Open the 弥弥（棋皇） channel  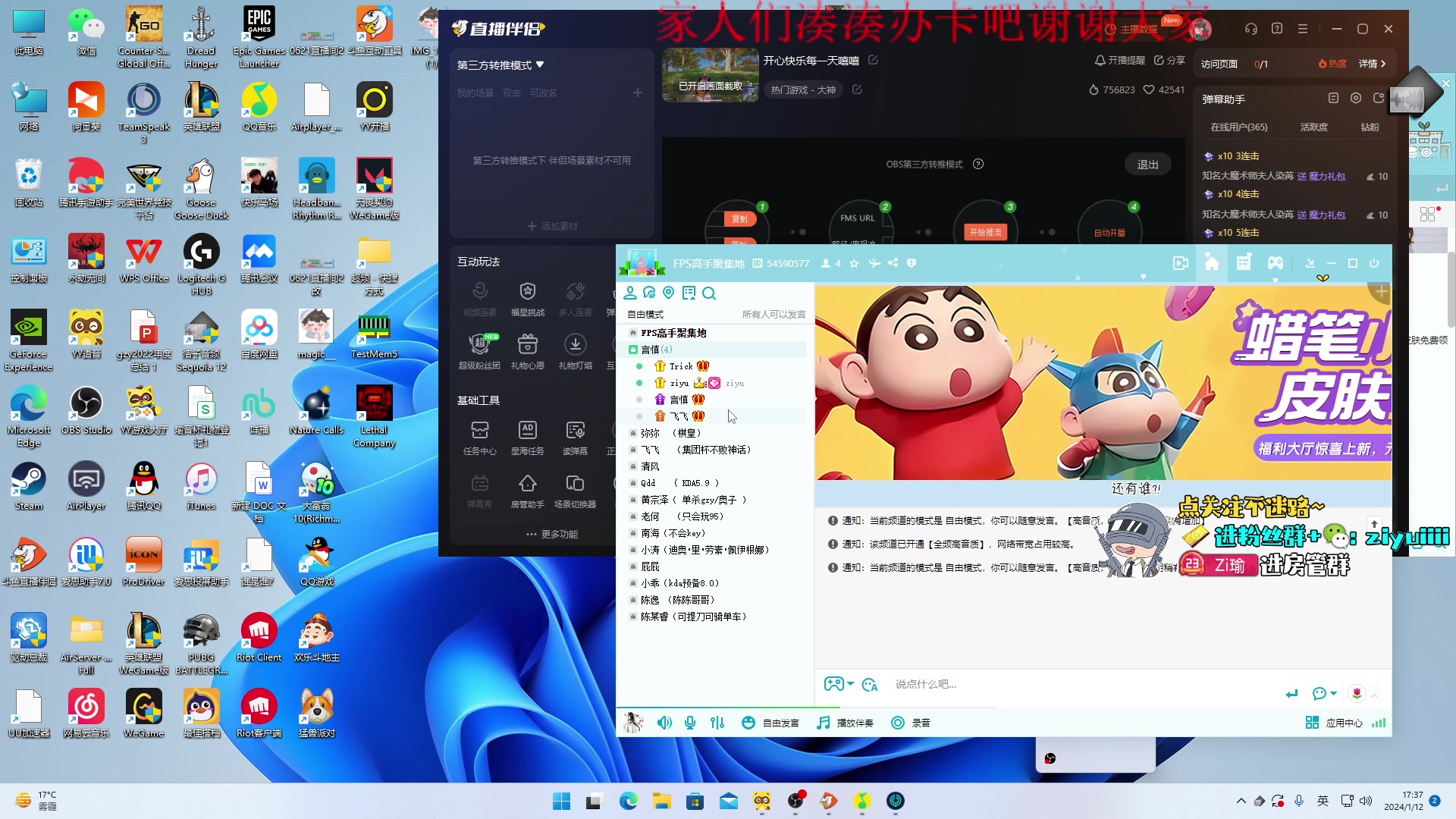point(670,433)
